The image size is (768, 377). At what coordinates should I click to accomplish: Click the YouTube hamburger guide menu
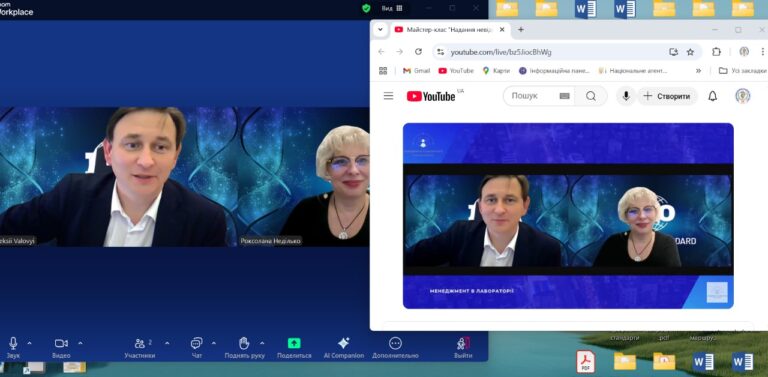click(x=388, y=96)
